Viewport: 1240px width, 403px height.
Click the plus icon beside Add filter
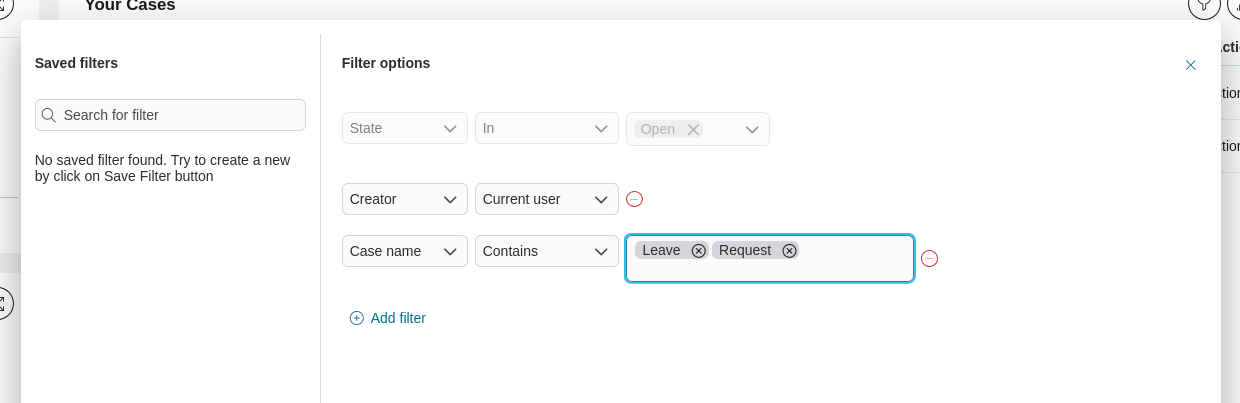pyautogui.click(x=357, y=318)
